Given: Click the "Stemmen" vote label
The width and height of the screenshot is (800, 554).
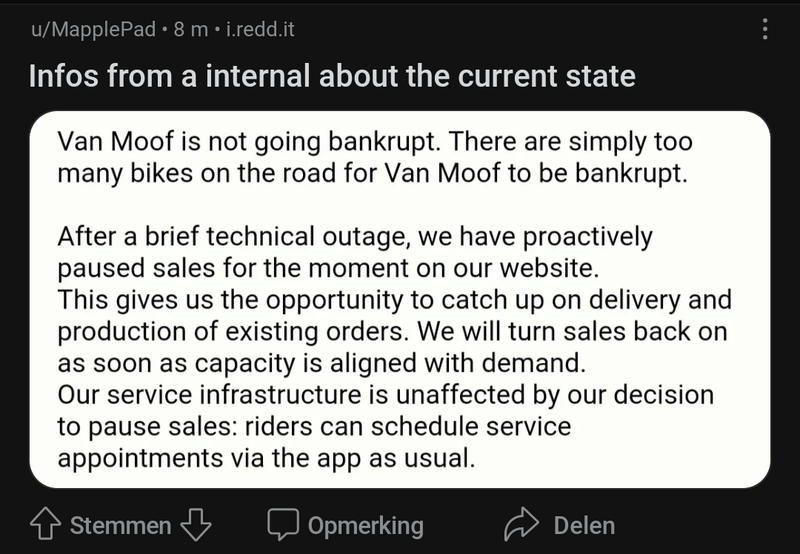Looking at the screenshot, I should point(121,525).
